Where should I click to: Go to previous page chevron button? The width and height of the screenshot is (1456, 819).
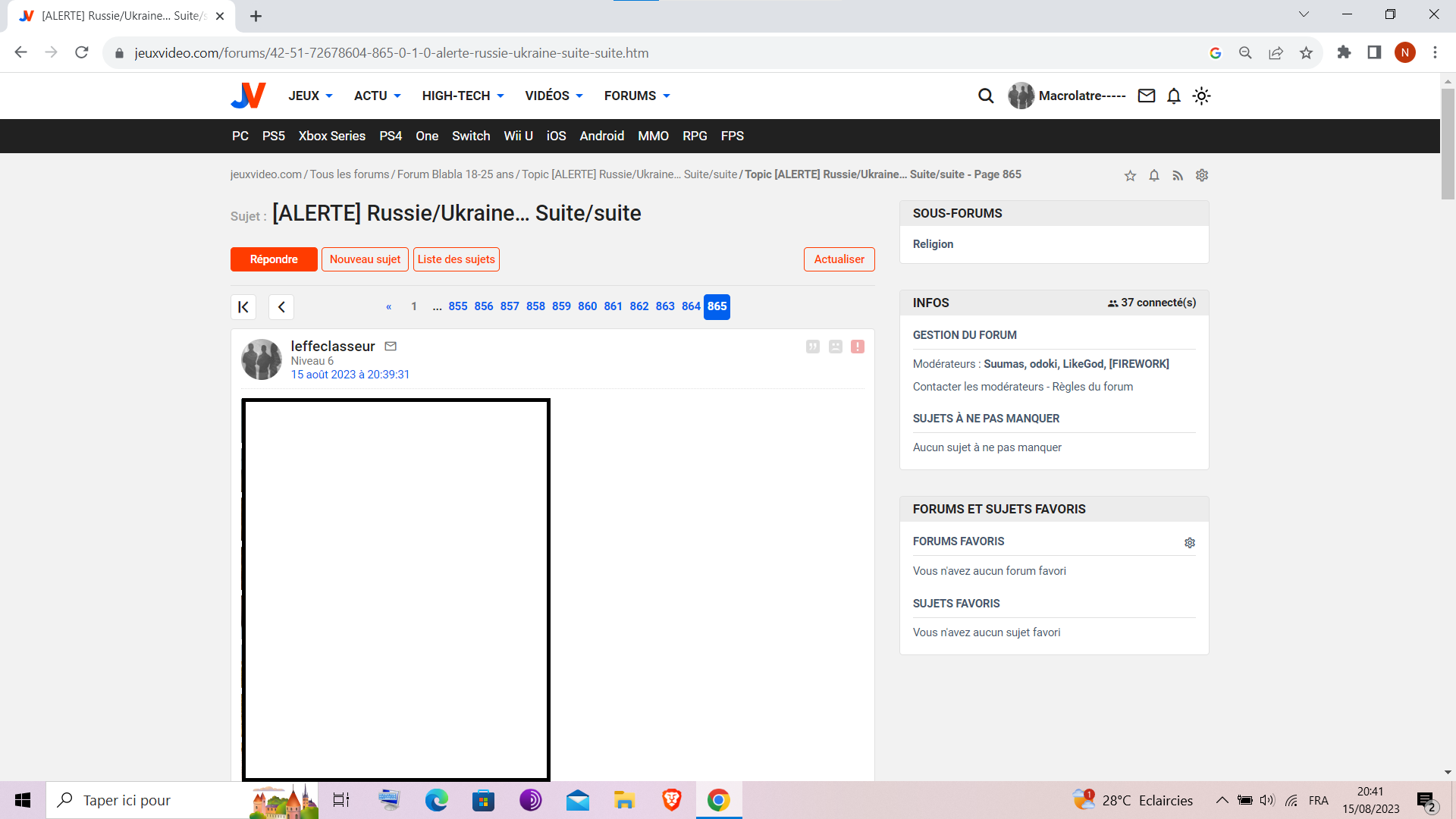click(x=281, y=306)
